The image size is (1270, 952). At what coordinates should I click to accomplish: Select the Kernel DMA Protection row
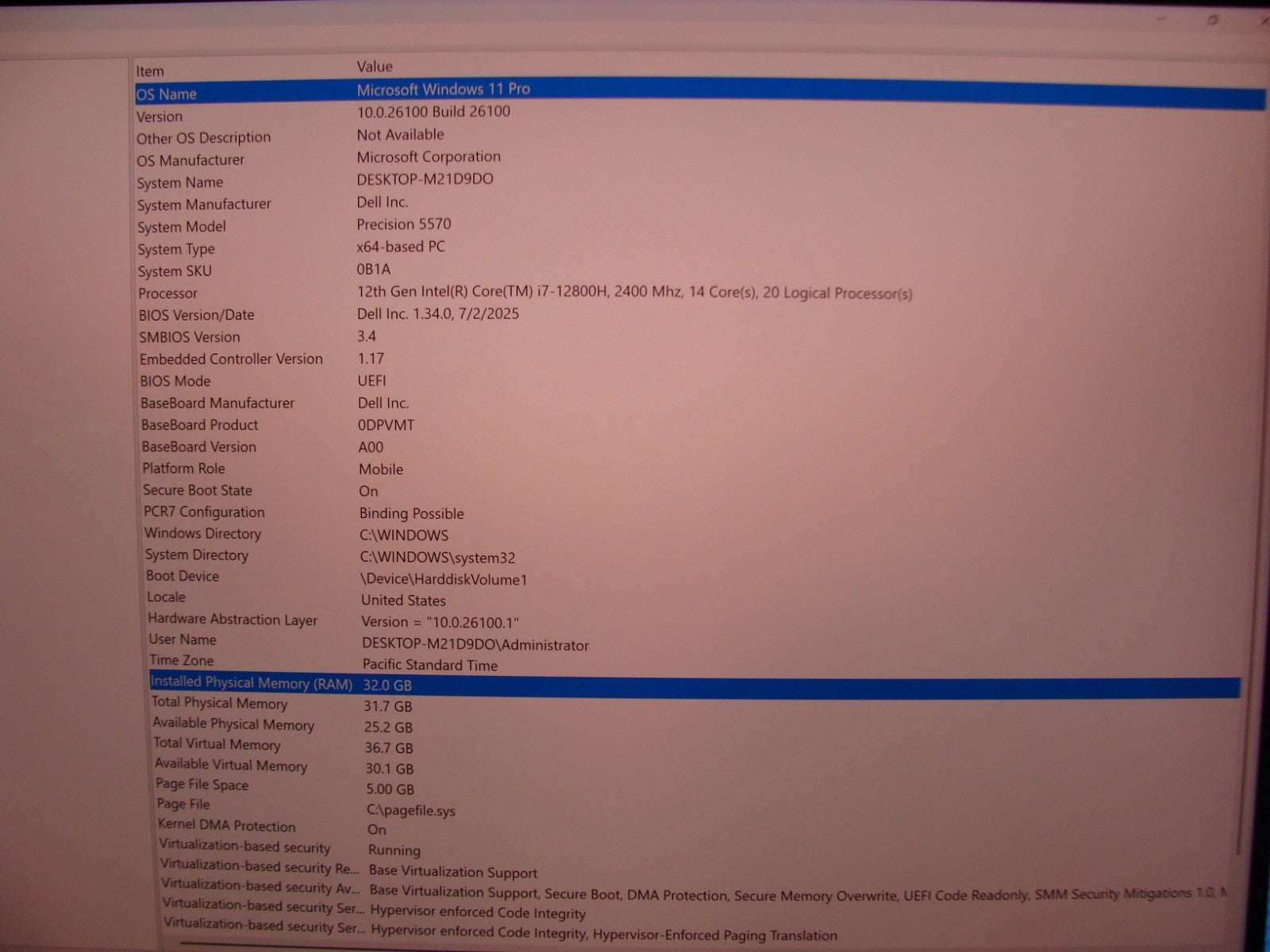pos(227,826)
